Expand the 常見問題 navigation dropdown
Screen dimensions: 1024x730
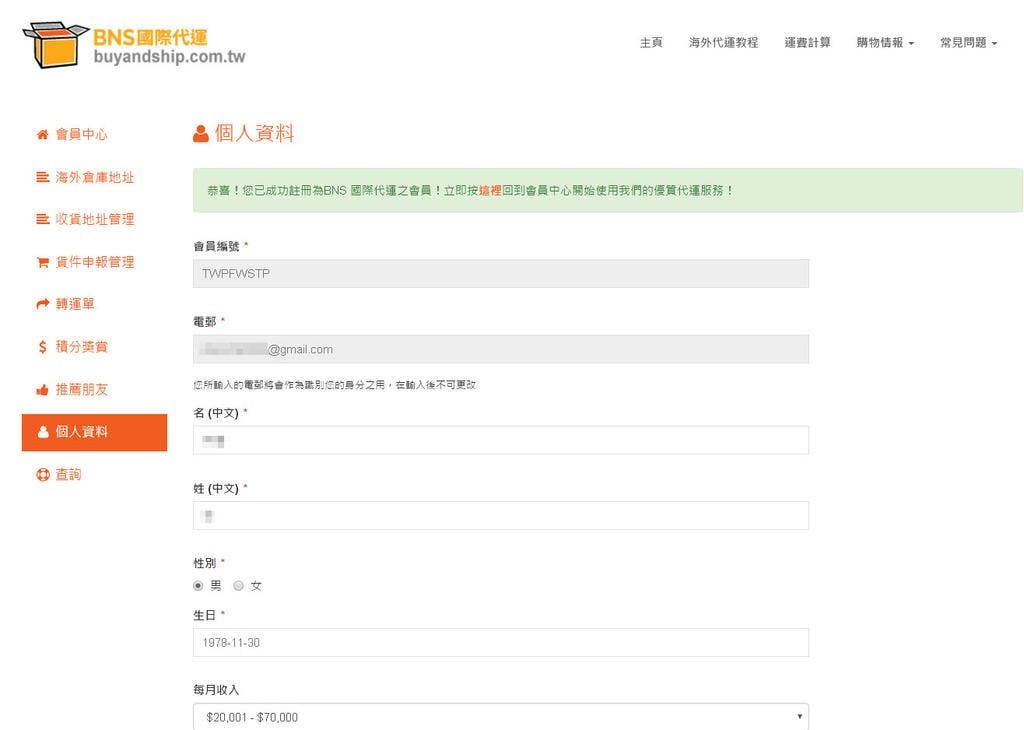click(x=968, y=43)
